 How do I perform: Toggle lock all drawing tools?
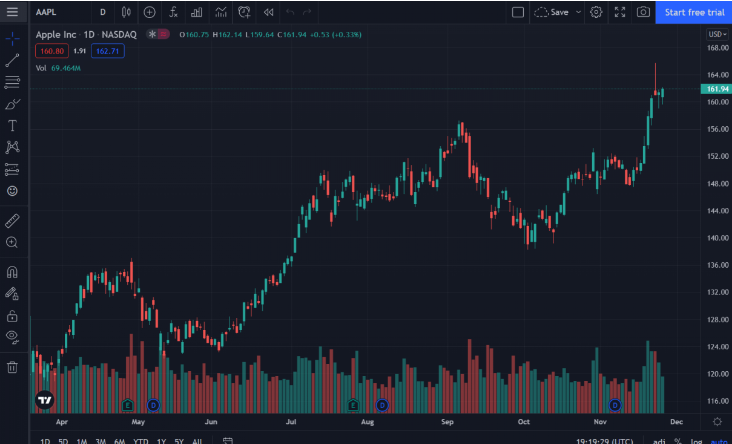[x=12, y=316]
